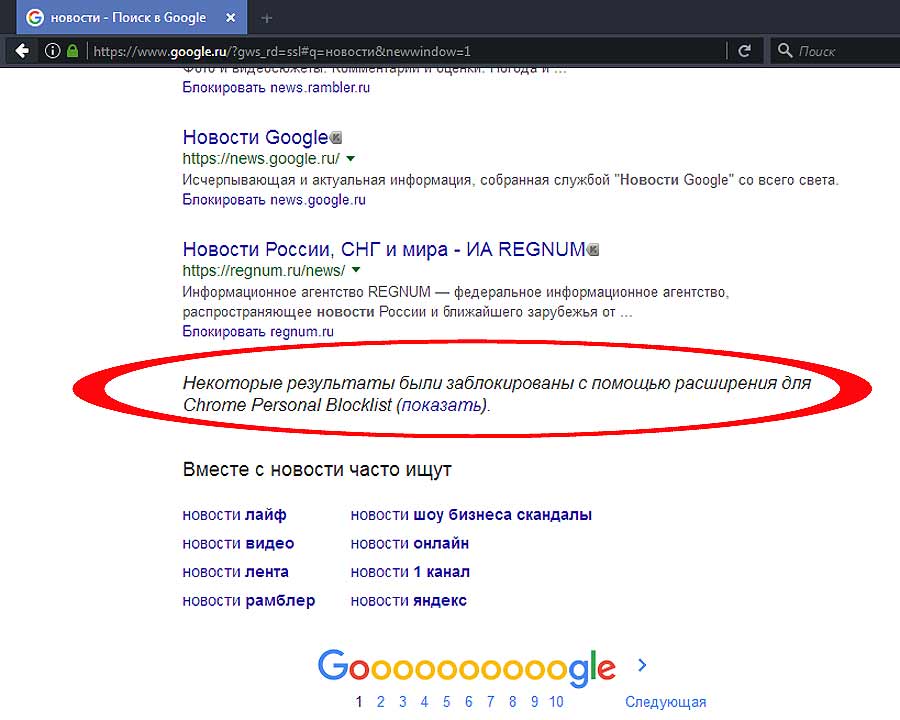Open site information icon in address bar
The image size is (900, 720).
pos(52,51)
